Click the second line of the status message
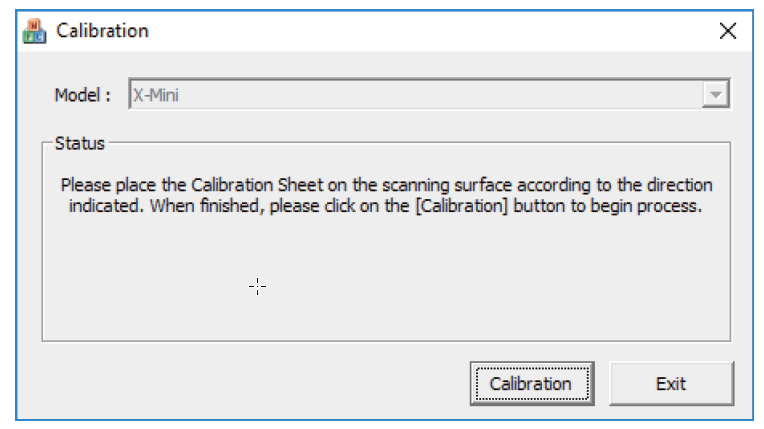 385,206
